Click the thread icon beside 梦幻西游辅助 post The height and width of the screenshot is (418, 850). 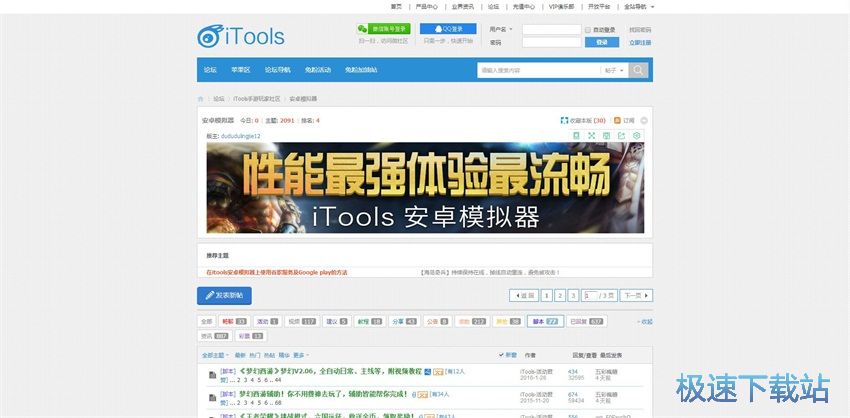coord(213,398)
